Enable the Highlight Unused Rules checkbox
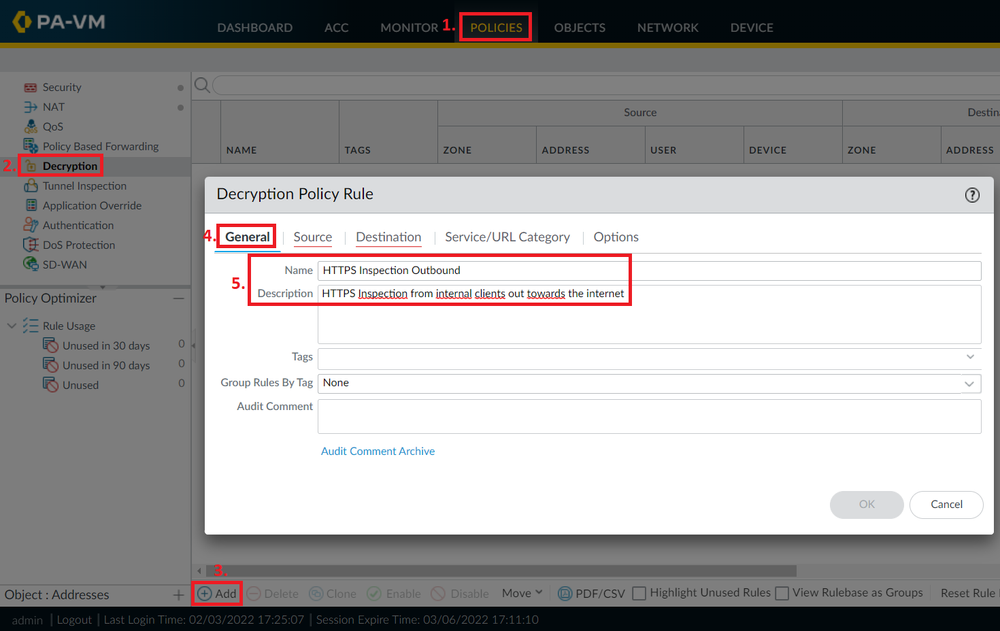Viewport: 1000px width, 631px height. pos(638,592)
